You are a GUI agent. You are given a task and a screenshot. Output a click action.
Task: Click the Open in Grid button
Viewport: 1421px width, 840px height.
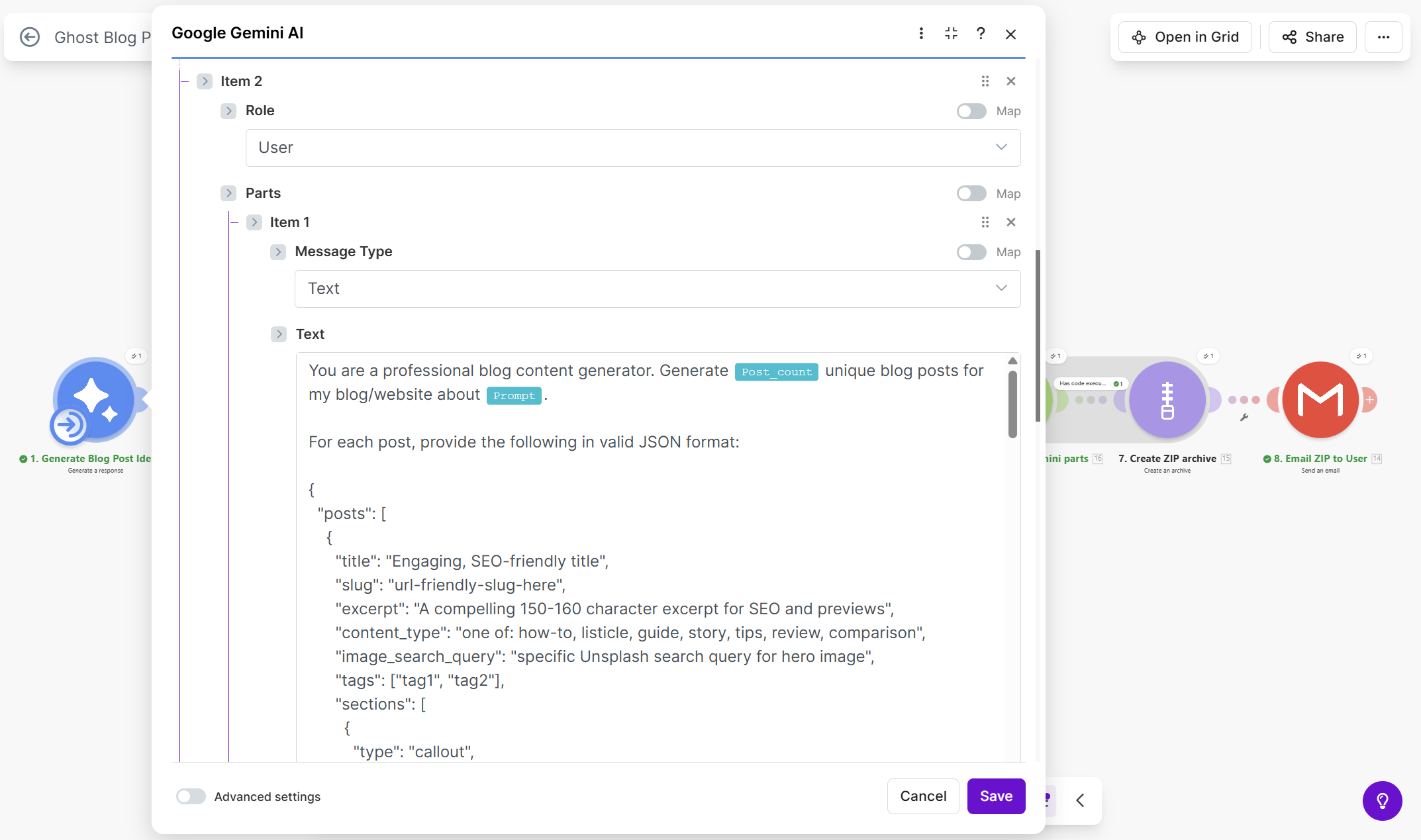(1185, 37)
